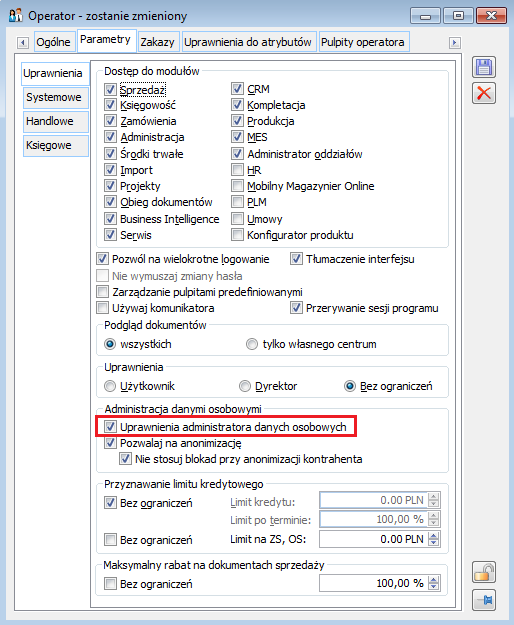
Task: Save operator with the floppy disk icon
Action: [484, 67]
